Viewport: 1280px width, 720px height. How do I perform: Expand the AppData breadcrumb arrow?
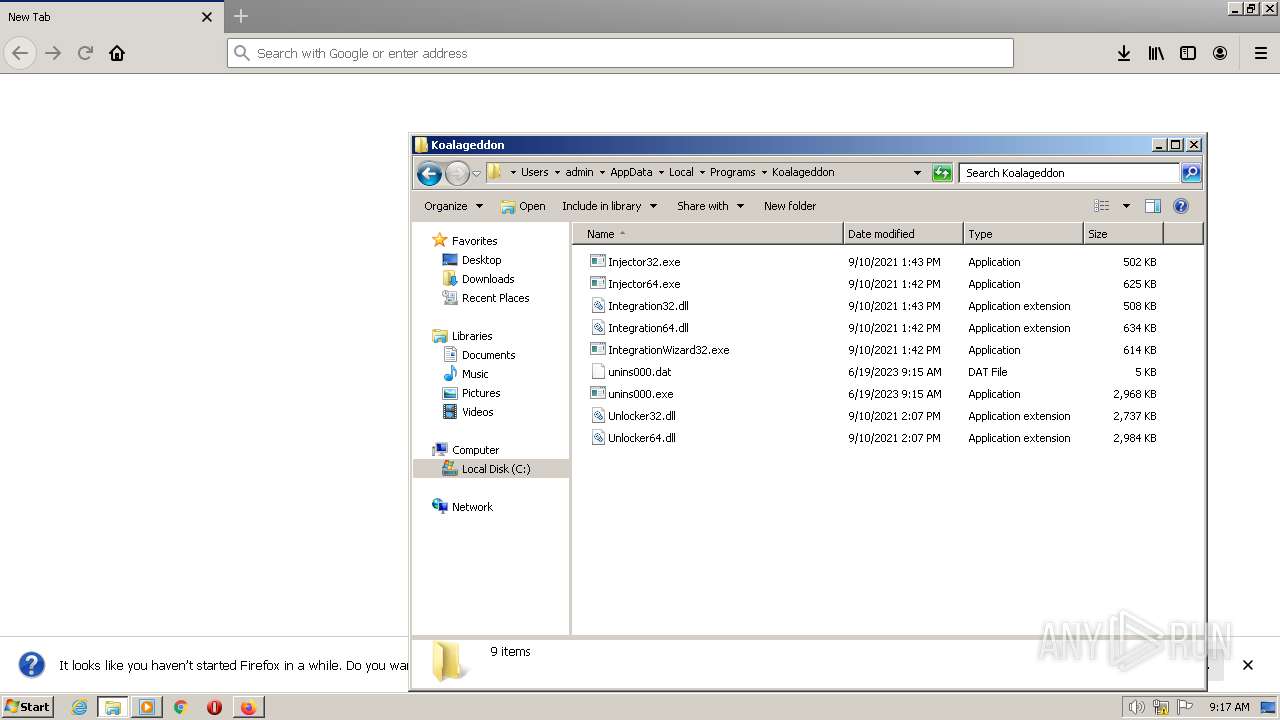tap(660, 172)
